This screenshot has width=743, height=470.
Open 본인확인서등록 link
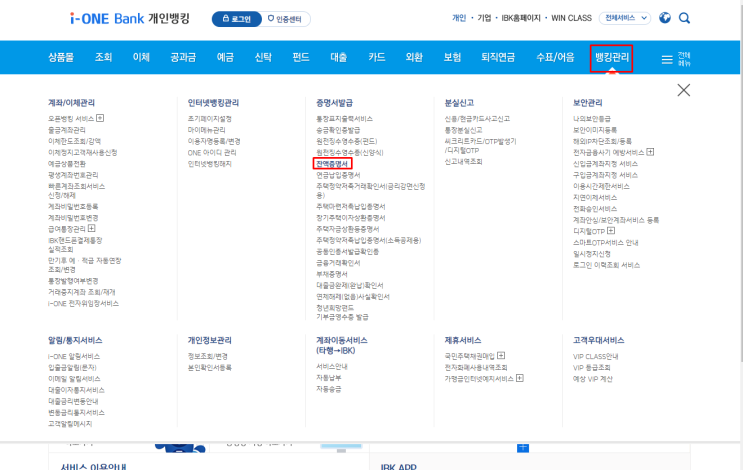pos(209,367)
